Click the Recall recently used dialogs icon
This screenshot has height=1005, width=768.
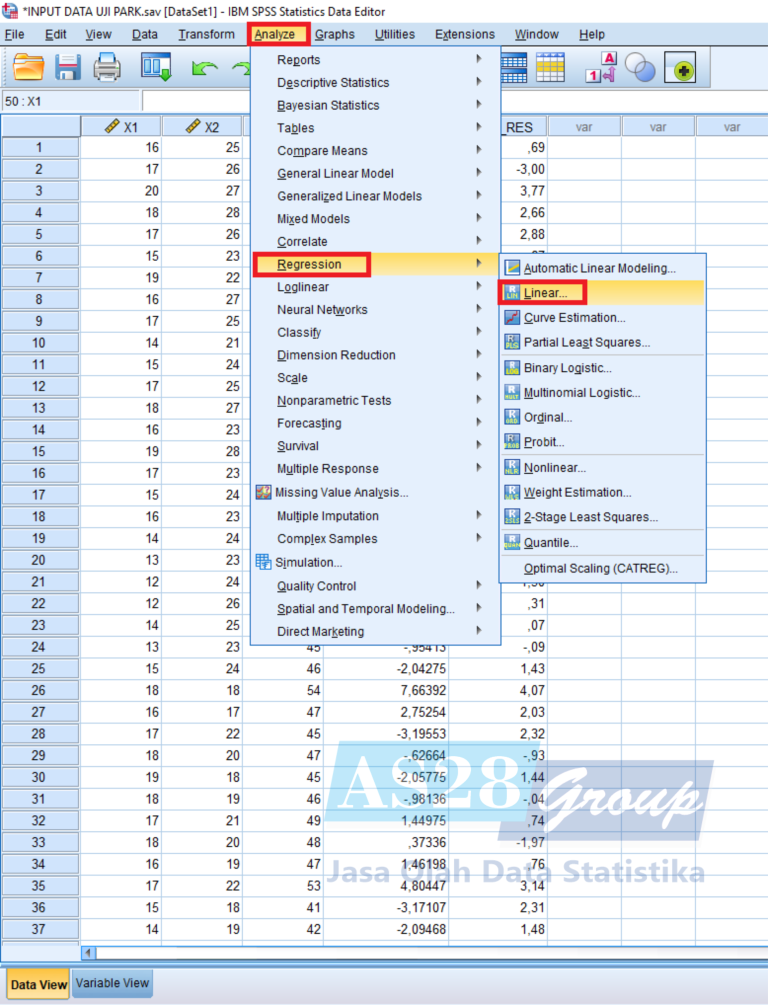click(156, 67)
